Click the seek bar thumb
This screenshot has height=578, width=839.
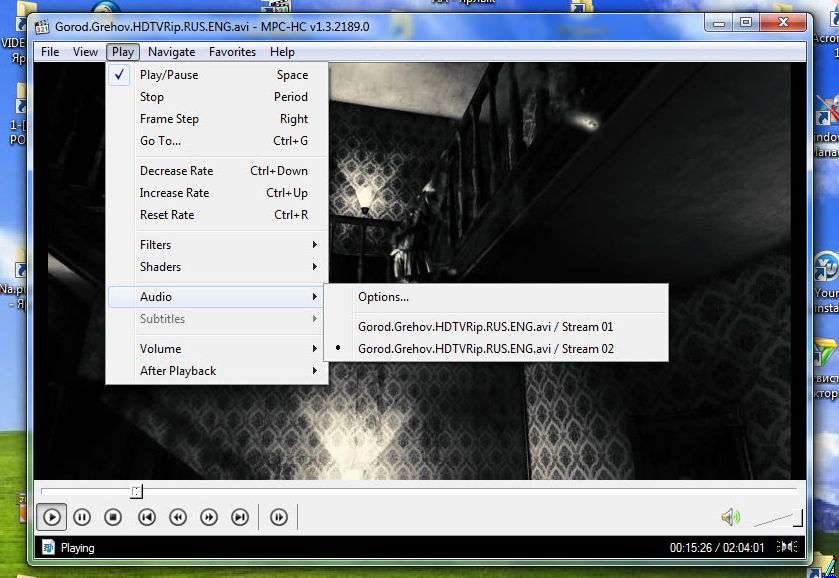pyautogui.click(x=136, y=491)
